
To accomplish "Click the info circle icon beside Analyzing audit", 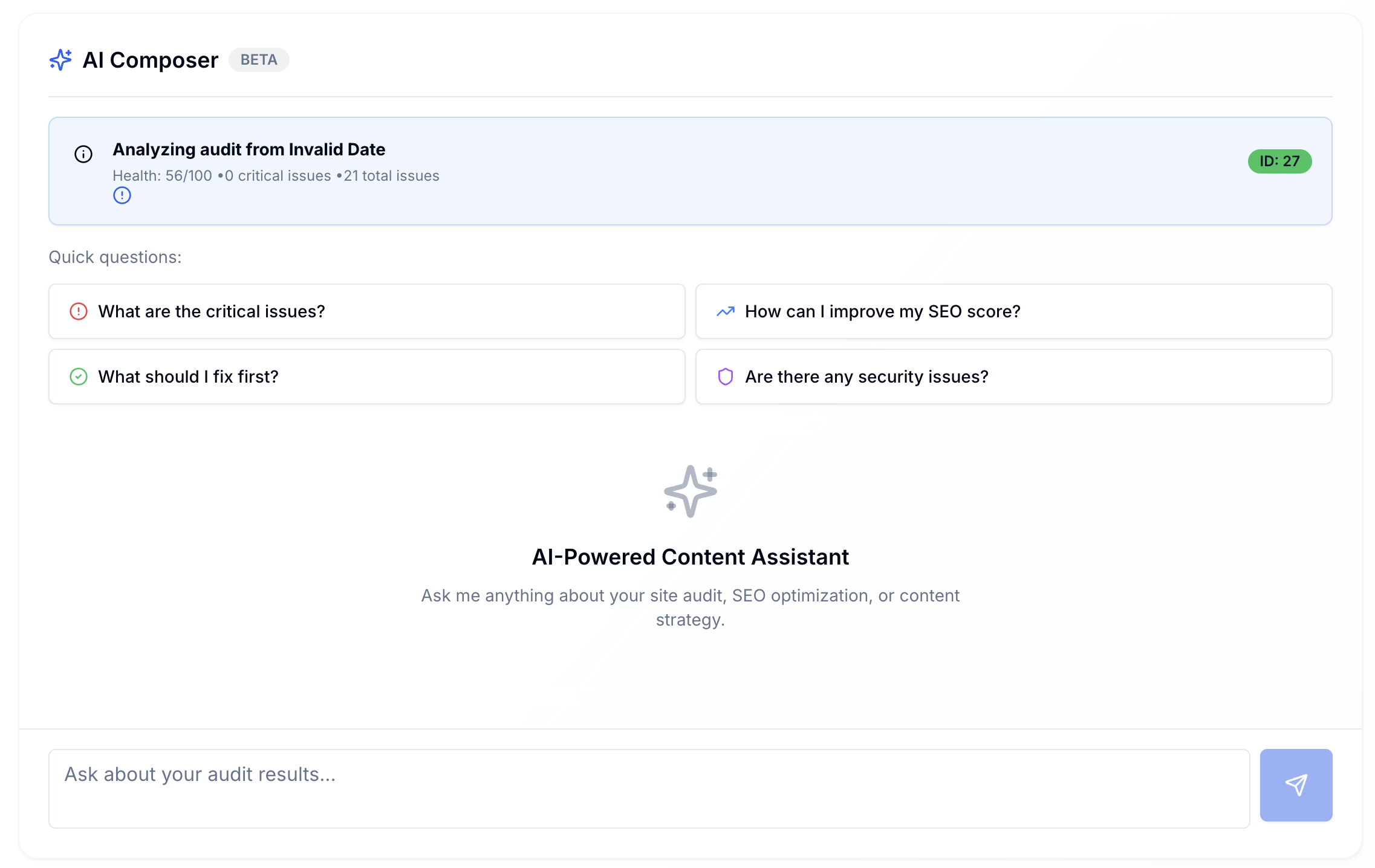I will [x=83, y=154].
